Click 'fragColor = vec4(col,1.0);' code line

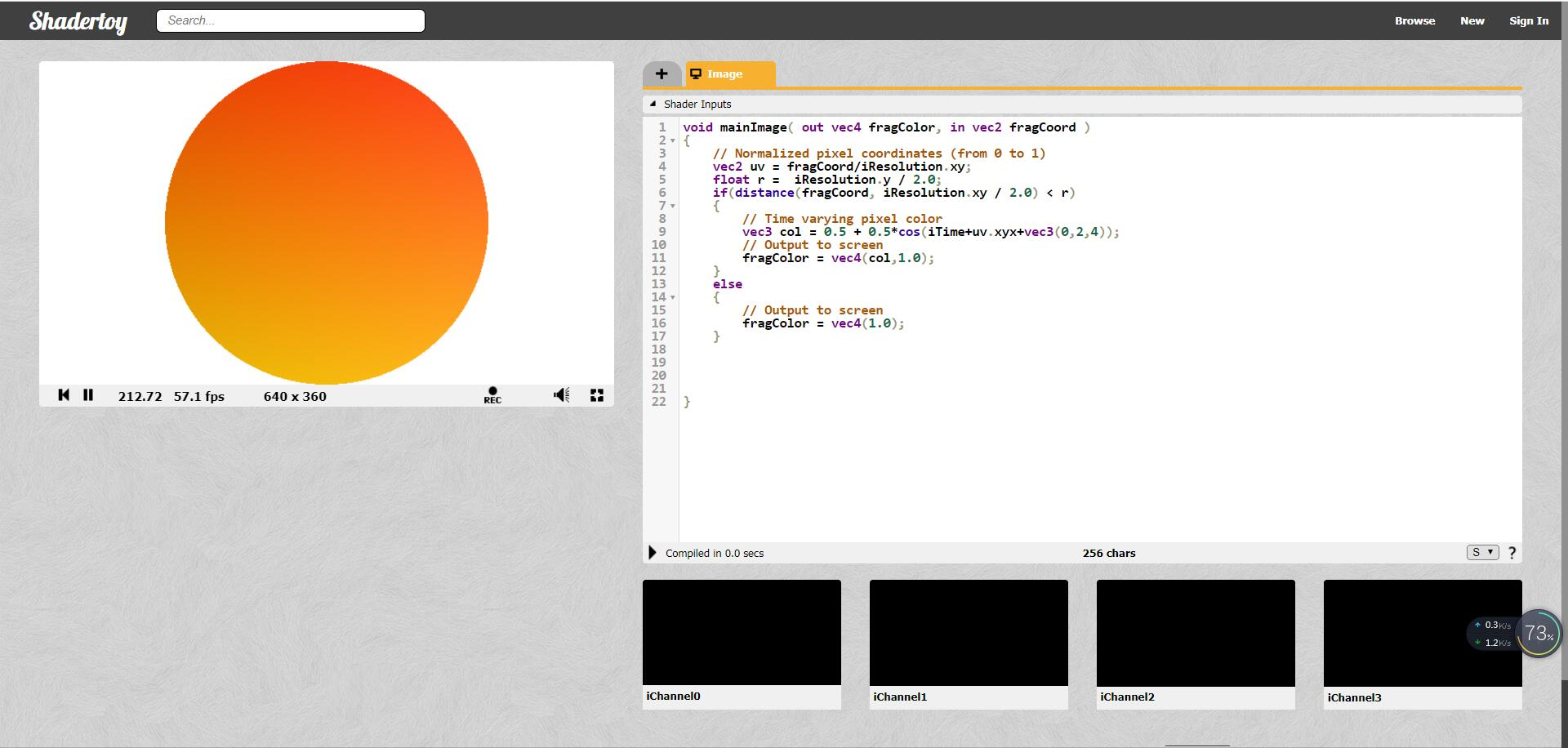(838, 258)
